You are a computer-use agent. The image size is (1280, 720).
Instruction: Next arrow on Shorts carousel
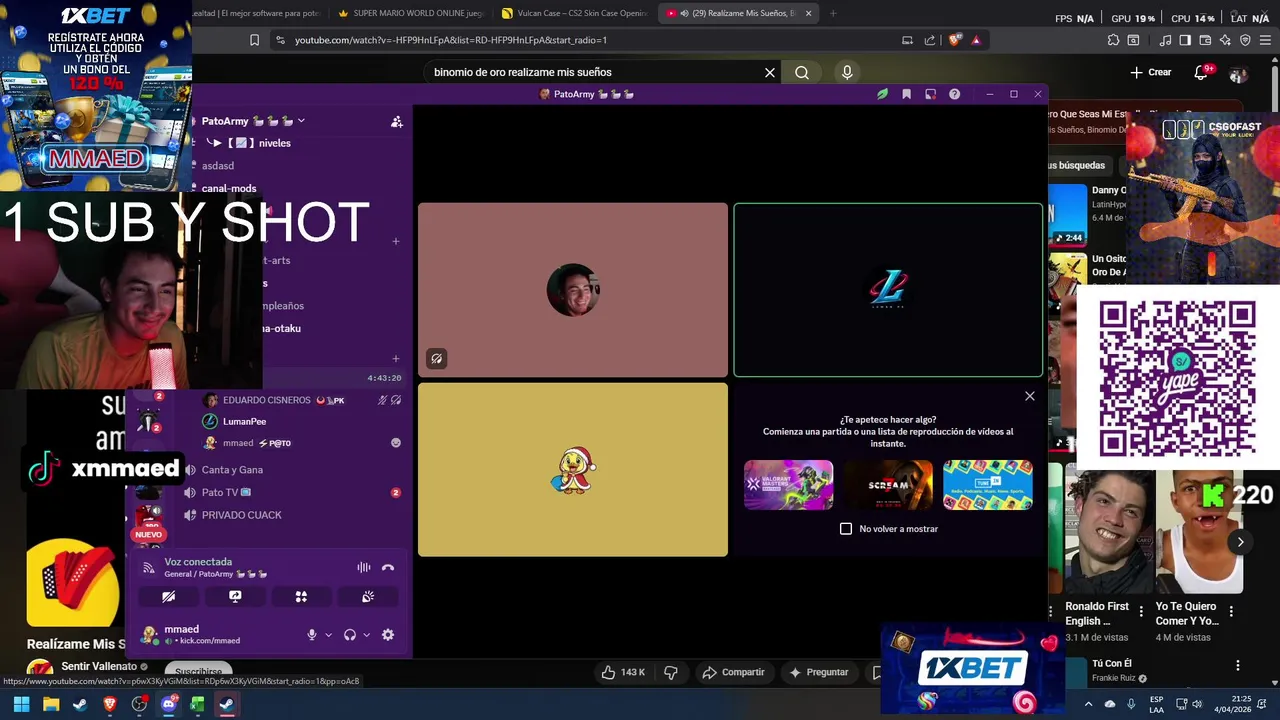tap(1240, 542)
